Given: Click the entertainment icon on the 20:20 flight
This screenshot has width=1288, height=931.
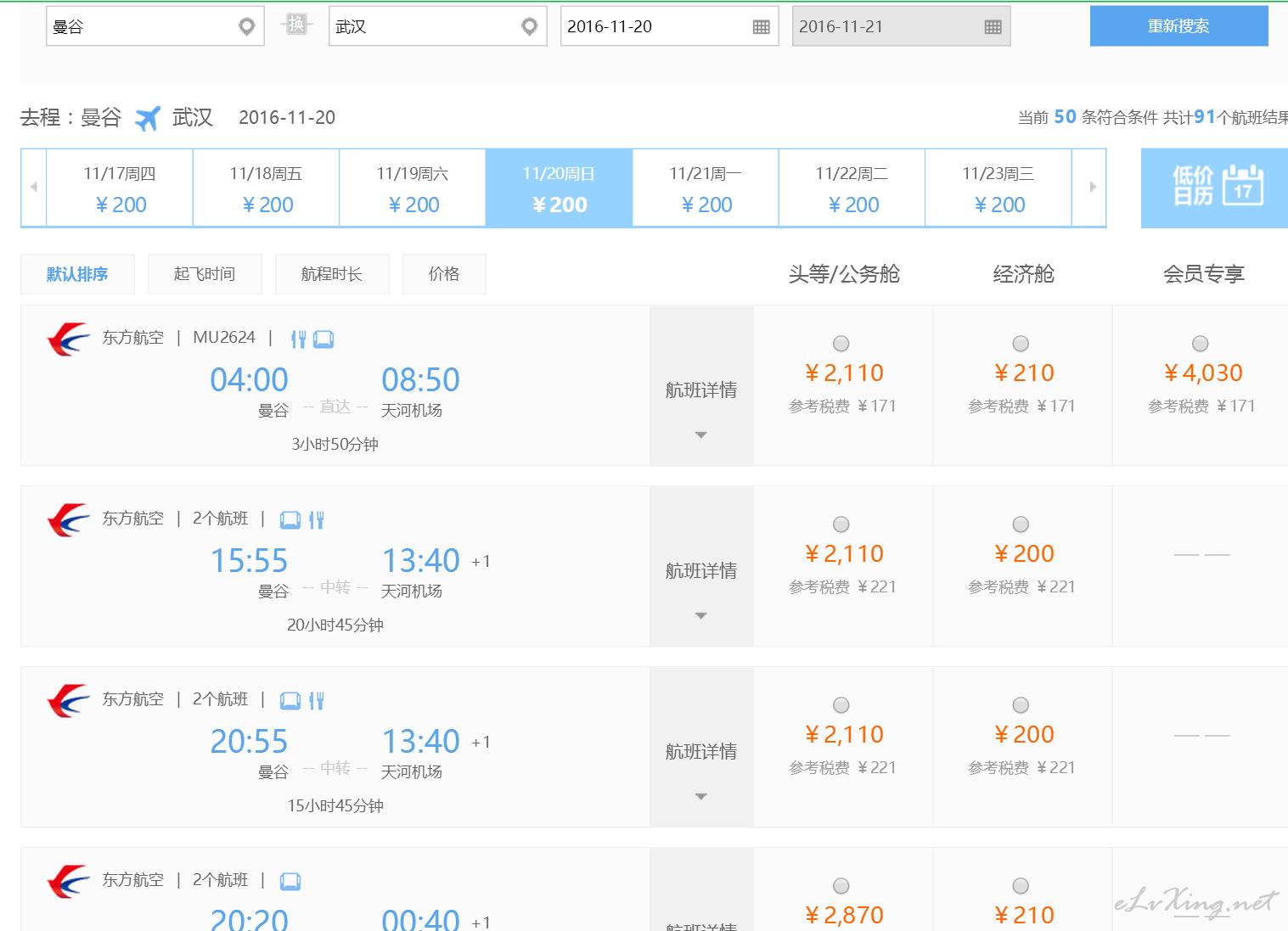Looking at the screenshot, I should coord(290,881).
